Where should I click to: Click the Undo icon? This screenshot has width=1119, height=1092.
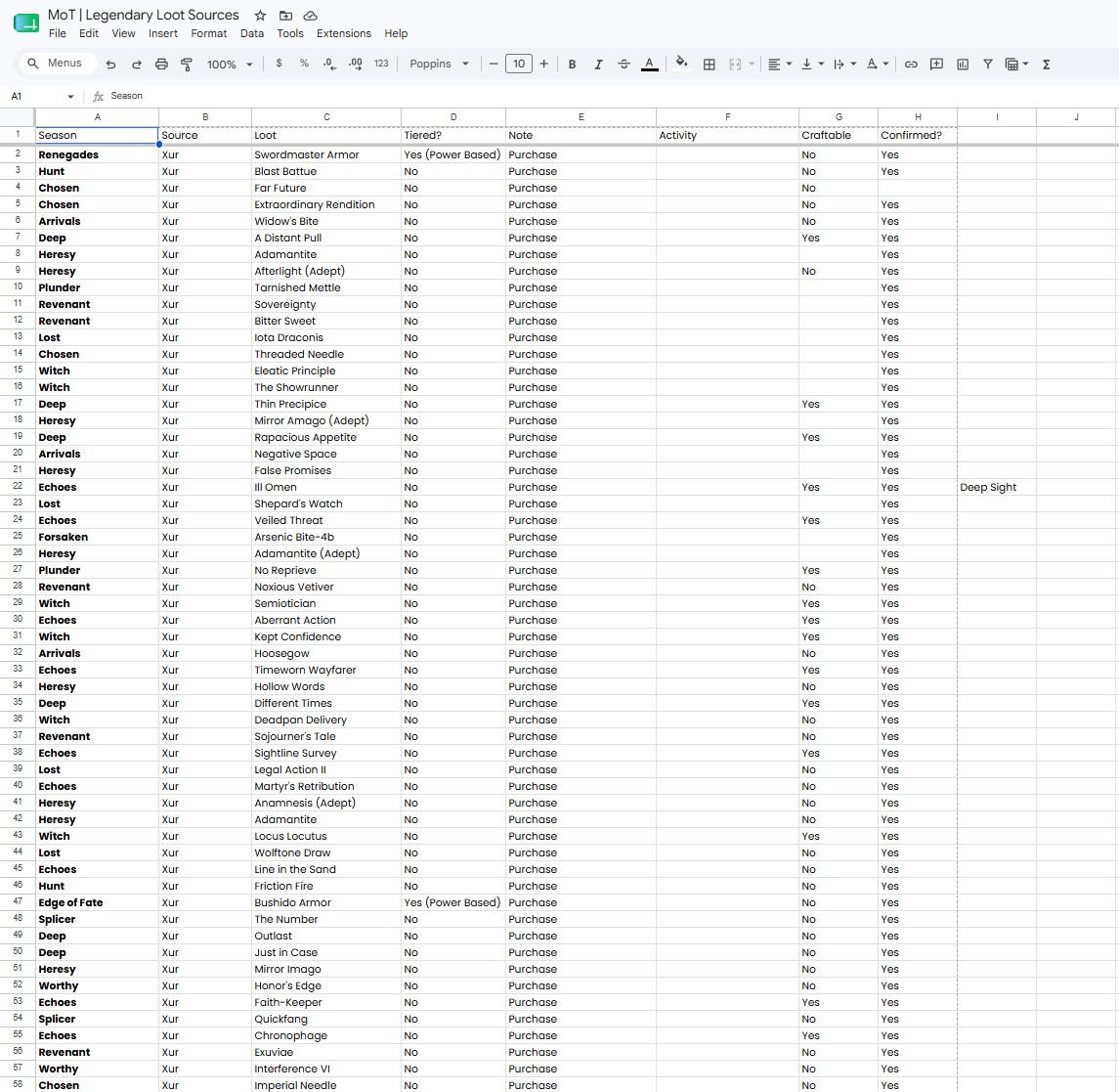pyautogui.click(x=110, y=65)
